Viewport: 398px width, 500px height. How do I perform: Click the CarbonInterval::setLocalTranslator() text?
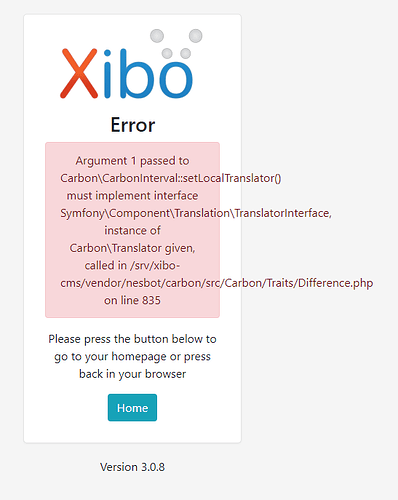[x=171, y=178]
